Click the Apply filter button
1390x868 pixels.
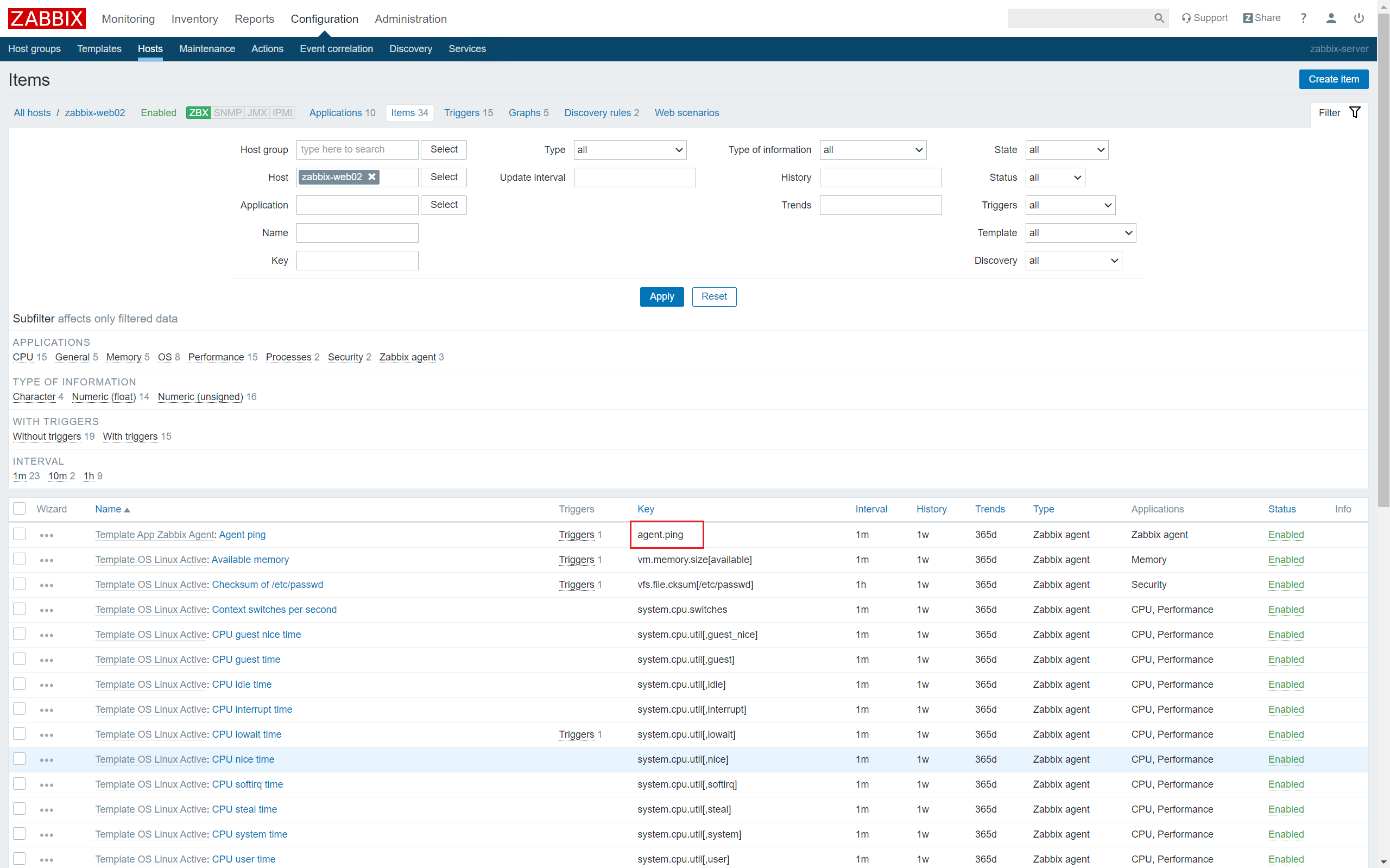661,297
